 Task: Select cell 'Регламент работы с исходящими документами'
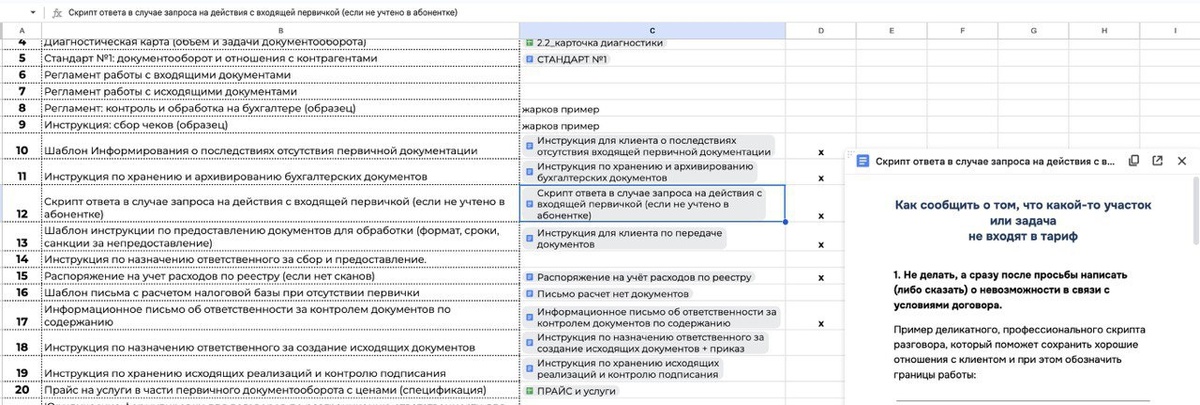pyautogui.click(x=280, y=91)
